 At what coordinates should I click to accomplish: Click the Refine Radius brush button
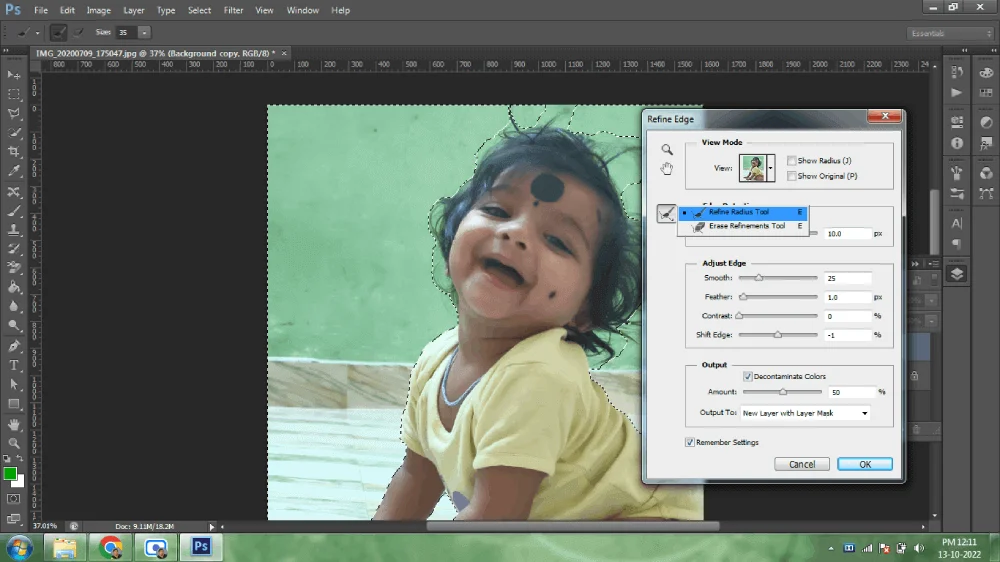click(666, 213)
